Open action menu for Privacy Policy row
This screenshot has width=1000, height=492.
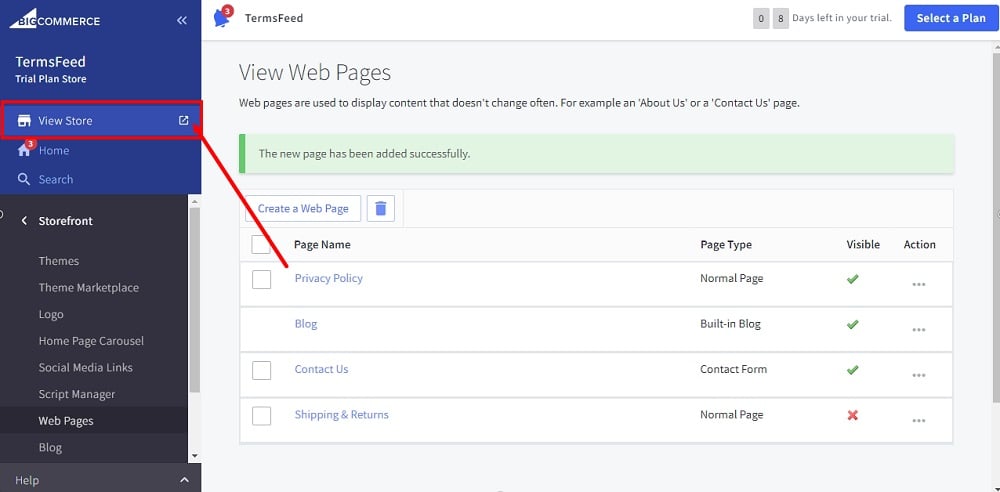pyautogui.click(x=918, y=284)
